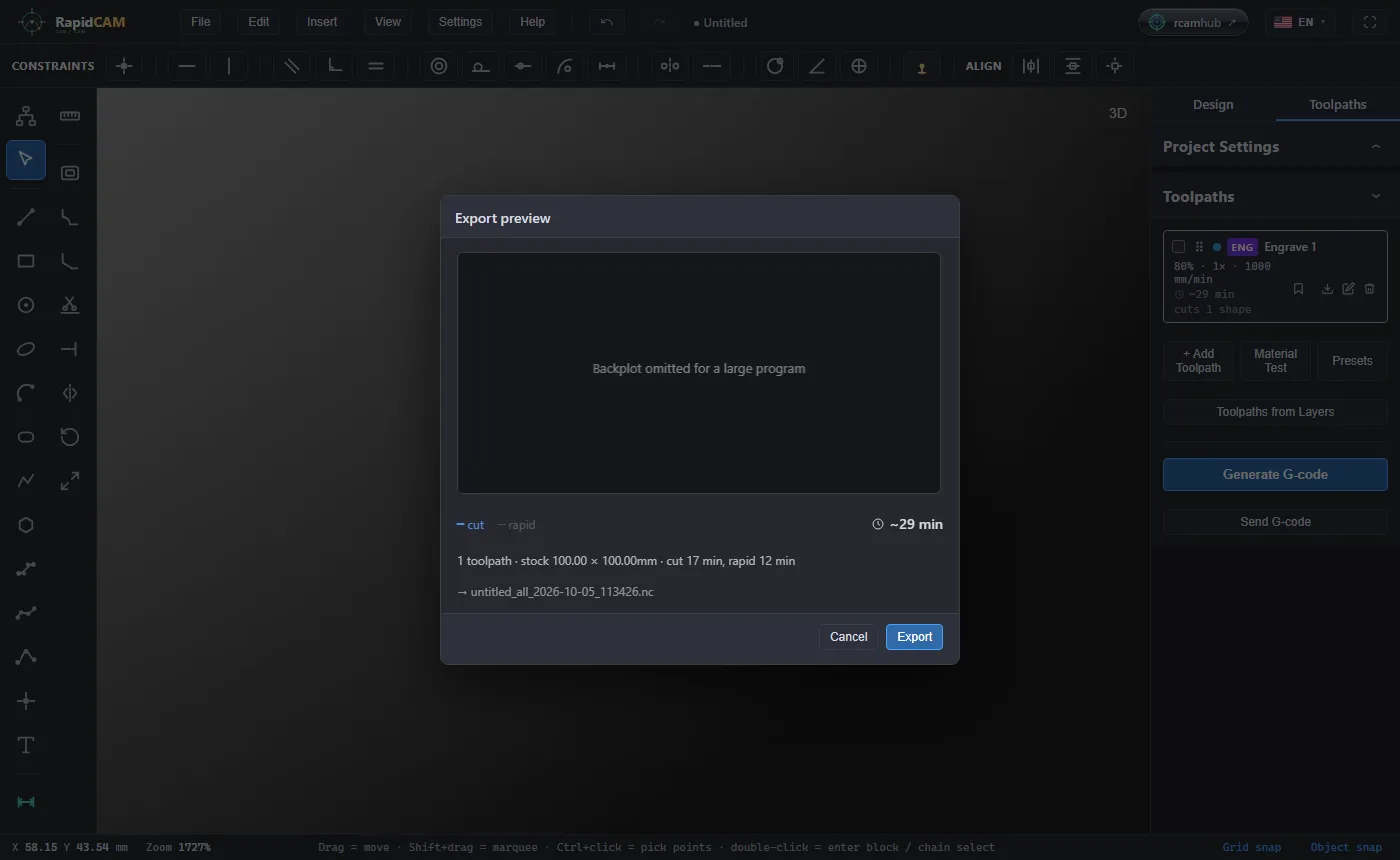This screenshot has height=860, width=1400.
Task: Enter fullscreen mode
Action: (1370, 22)
